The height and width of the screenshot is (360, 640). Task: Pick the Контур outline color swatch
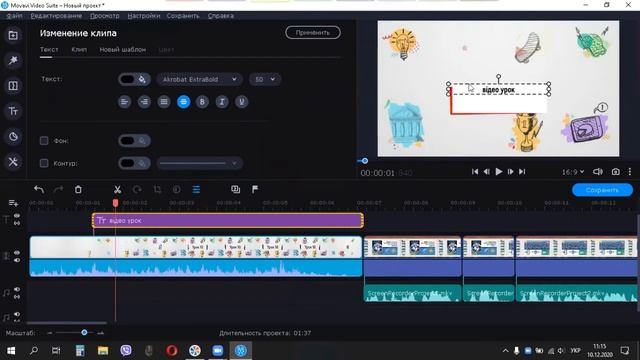click(x=134, y=163)
